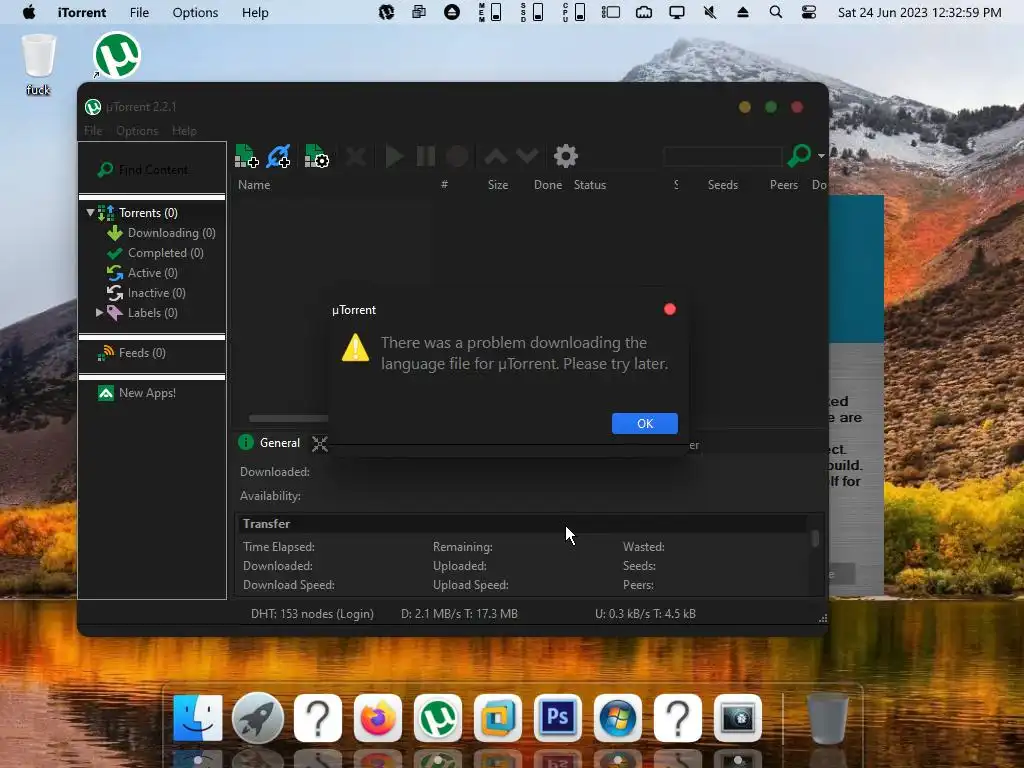Select Downloading (0) category
Image resolution: width=1024 pixels, height=768 pixels.
pos(171,233)
